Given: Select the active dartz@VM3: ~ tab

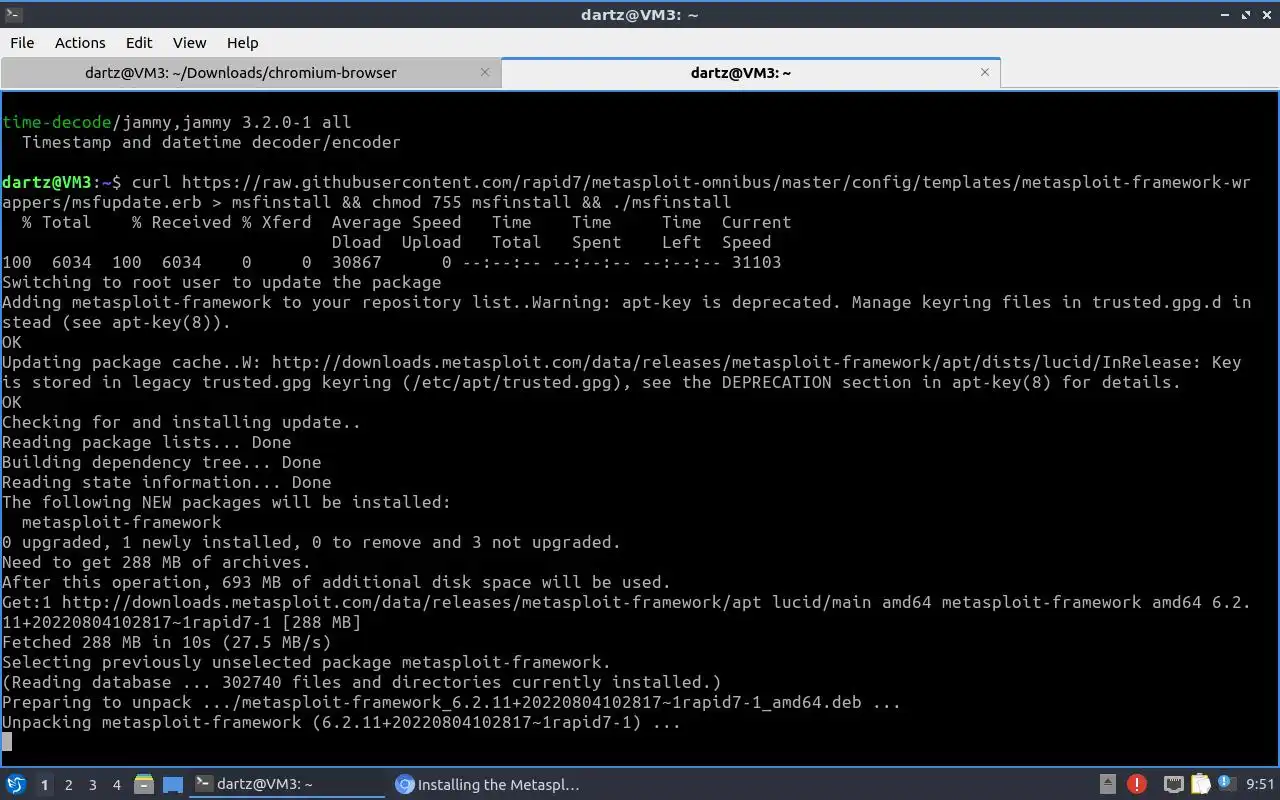Looking at the screenshot, I should (x=750, y=73).
